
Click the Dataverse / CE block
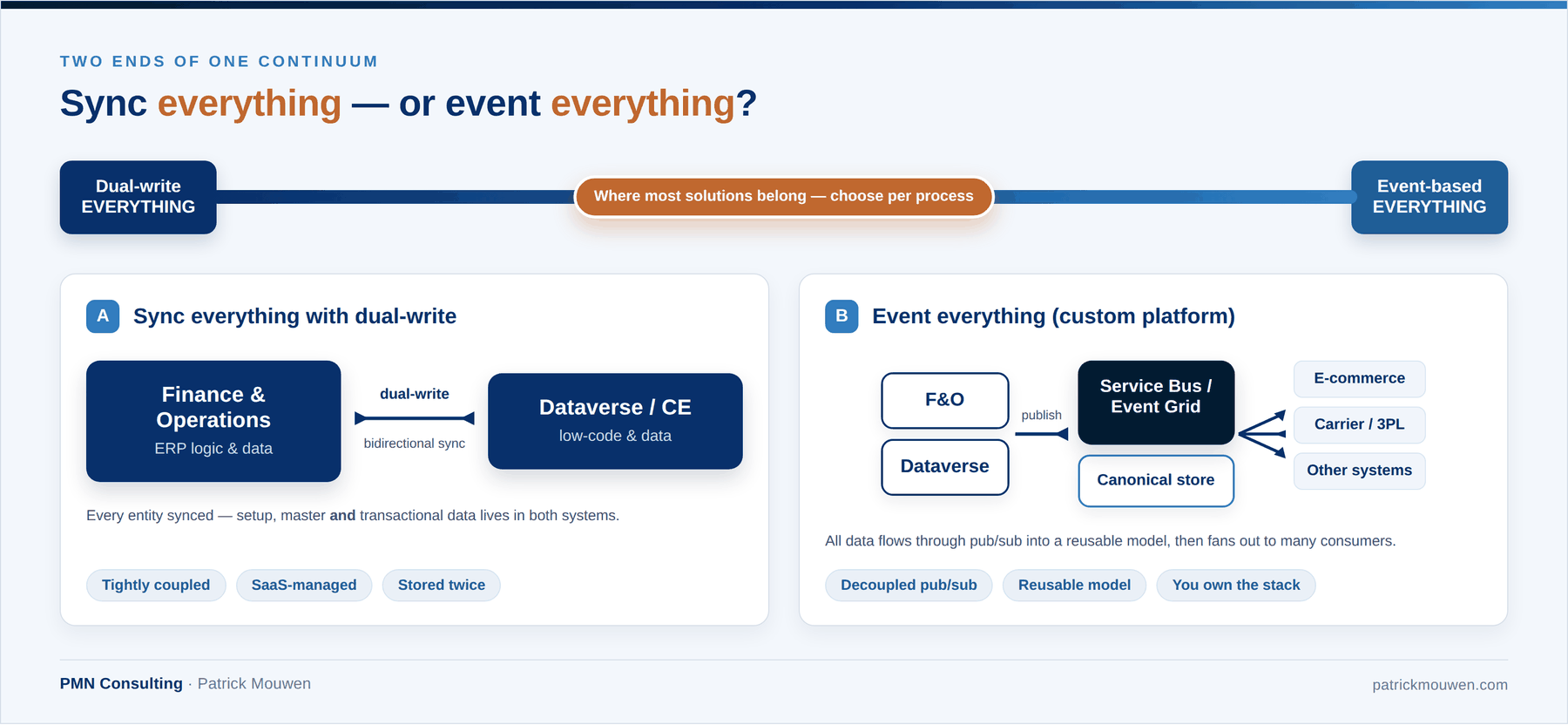(x=615, y=421)
